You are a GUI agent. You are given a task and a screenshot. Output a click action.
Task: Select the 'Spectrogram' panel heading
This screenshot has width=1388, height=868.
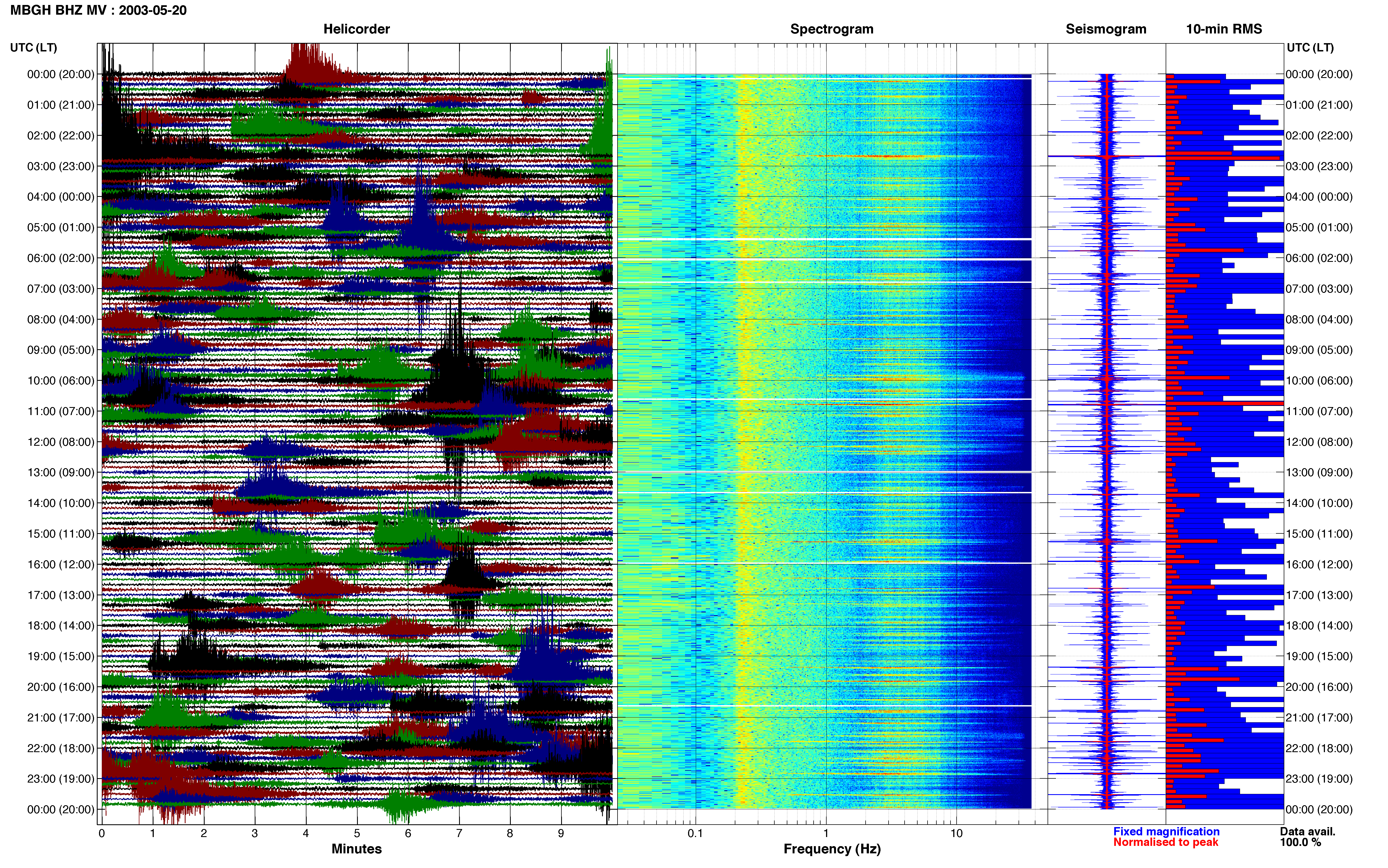(x=832, y=29)
